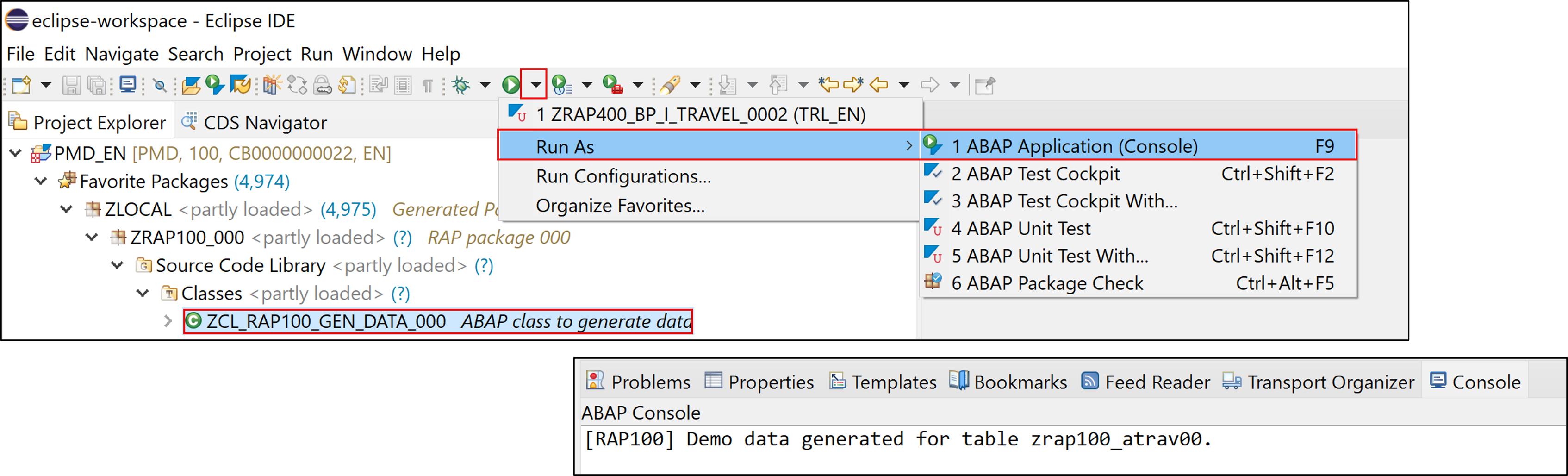Click the Last Edit Location icon
The width and height of the screenshot is (1568, 476).
(x=828, y=85)
